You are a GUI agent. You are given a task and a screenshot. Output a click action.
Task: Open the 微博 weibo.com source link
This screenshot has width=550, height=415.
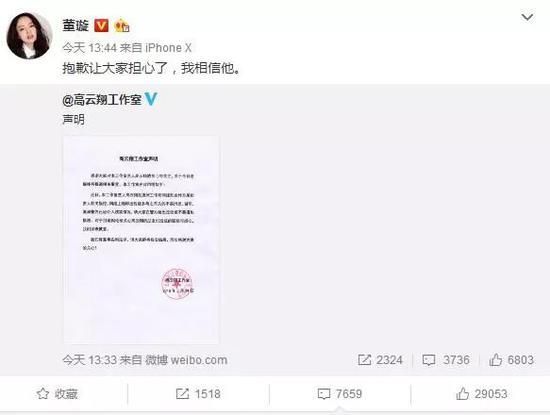click(x=186, y=360)
